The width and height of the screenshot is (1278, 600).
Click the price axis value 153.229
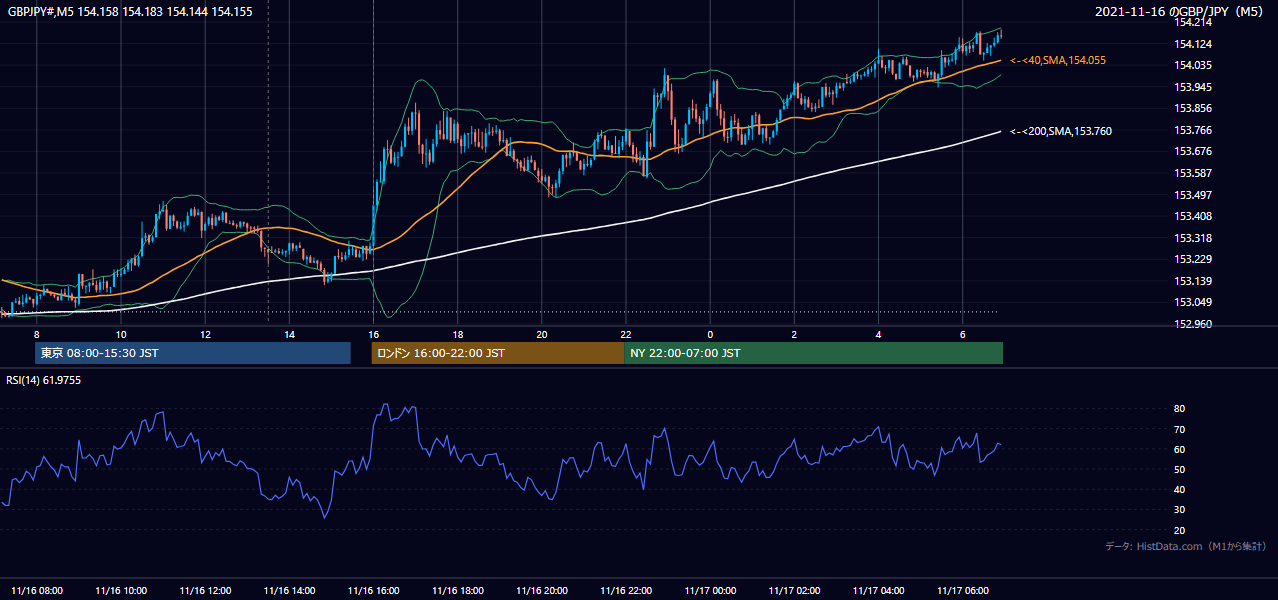point(1193,259)
